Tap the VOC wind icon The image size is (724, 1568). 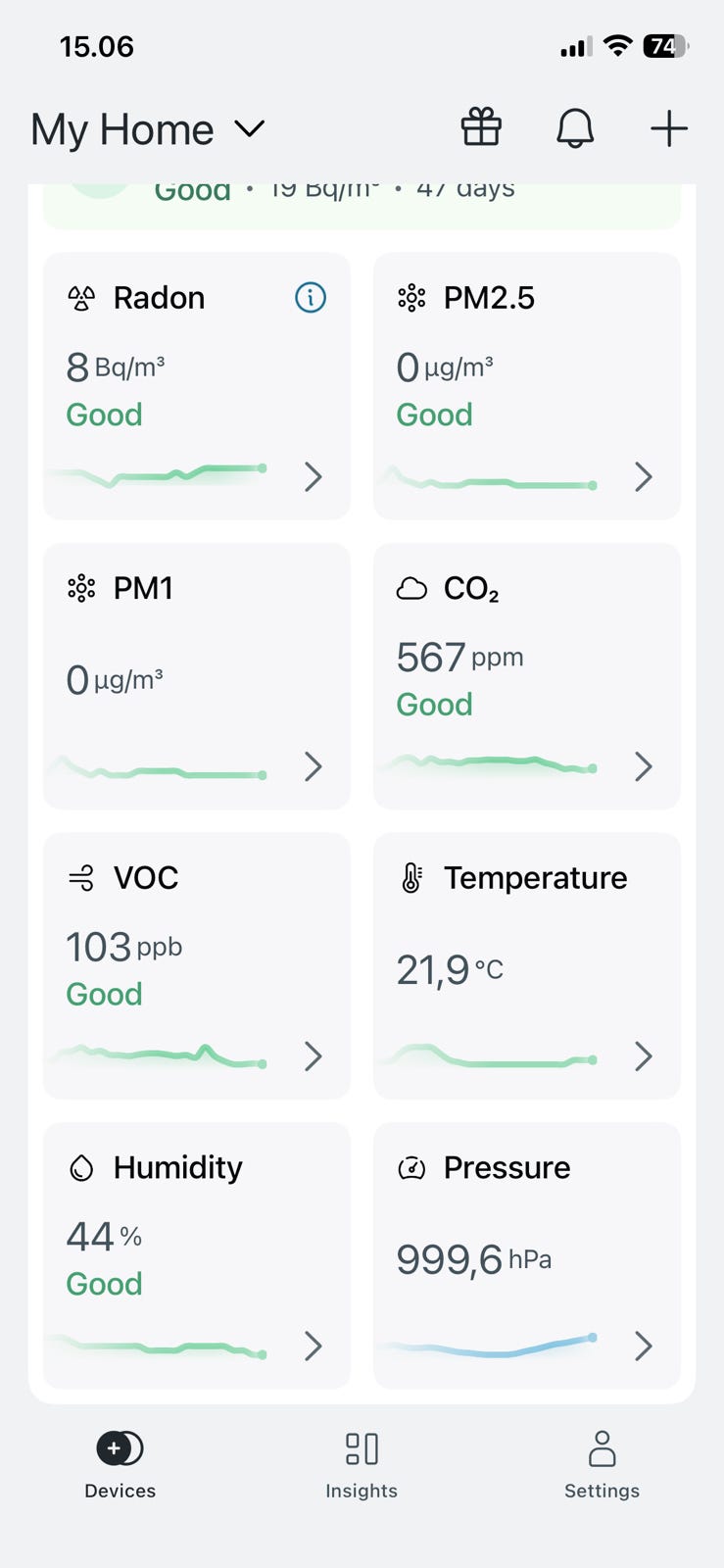click(81, 878)
